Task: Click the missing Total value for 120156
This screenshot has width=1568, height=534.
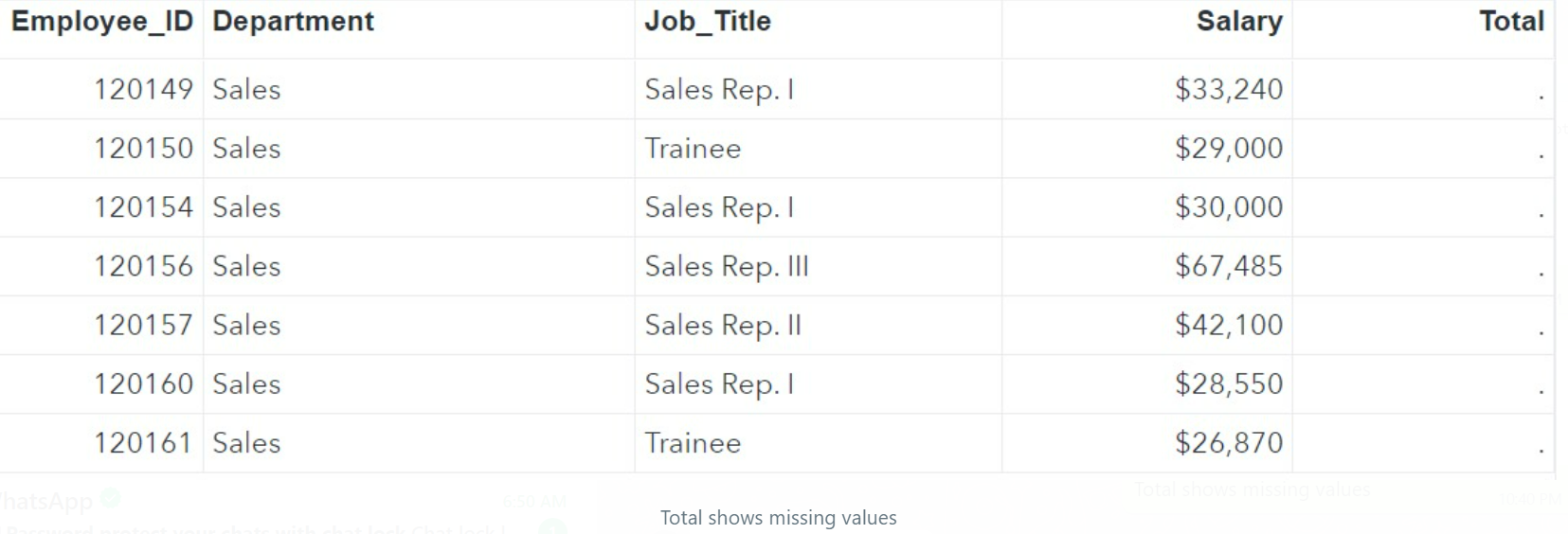Action: [1541, 273]
